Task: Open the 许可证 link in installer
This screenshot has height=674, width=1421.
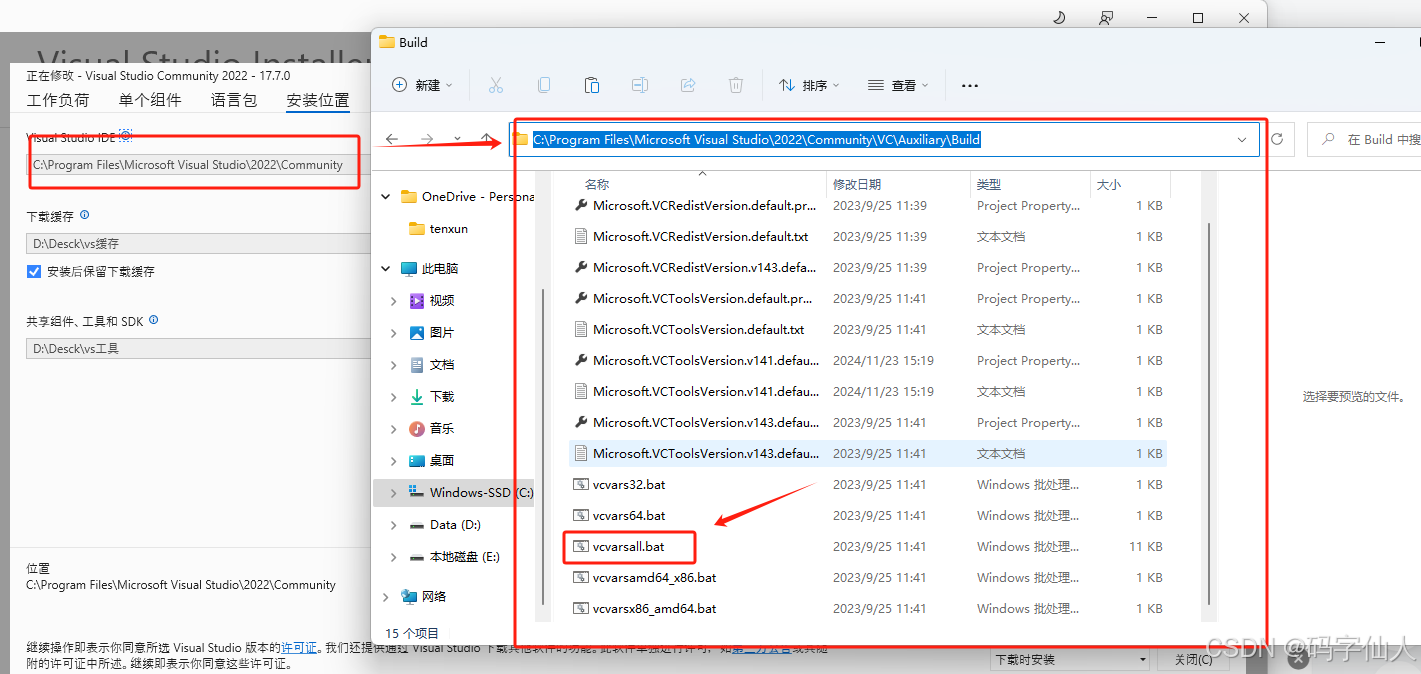Action: (299, 648)
